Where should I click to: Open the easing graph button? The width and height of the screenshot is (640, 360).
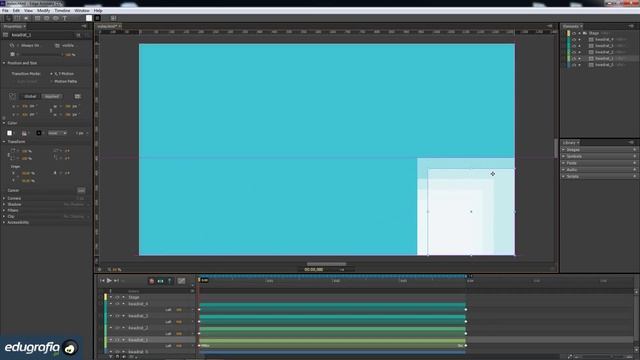click(x=181, y=281)
